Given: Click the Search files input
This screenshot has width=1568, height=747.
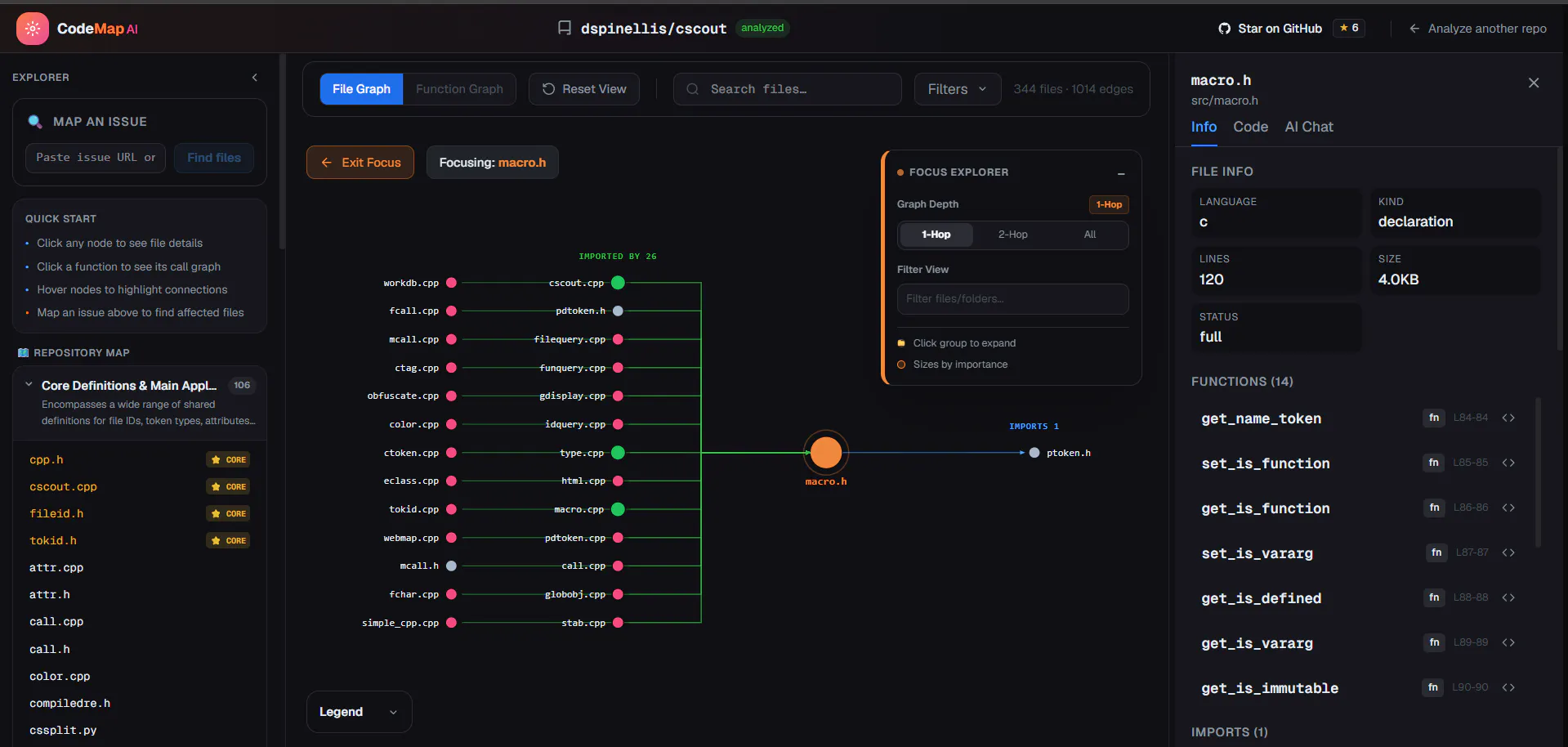Looking at the screenshot, I should [x=788, y=89].
